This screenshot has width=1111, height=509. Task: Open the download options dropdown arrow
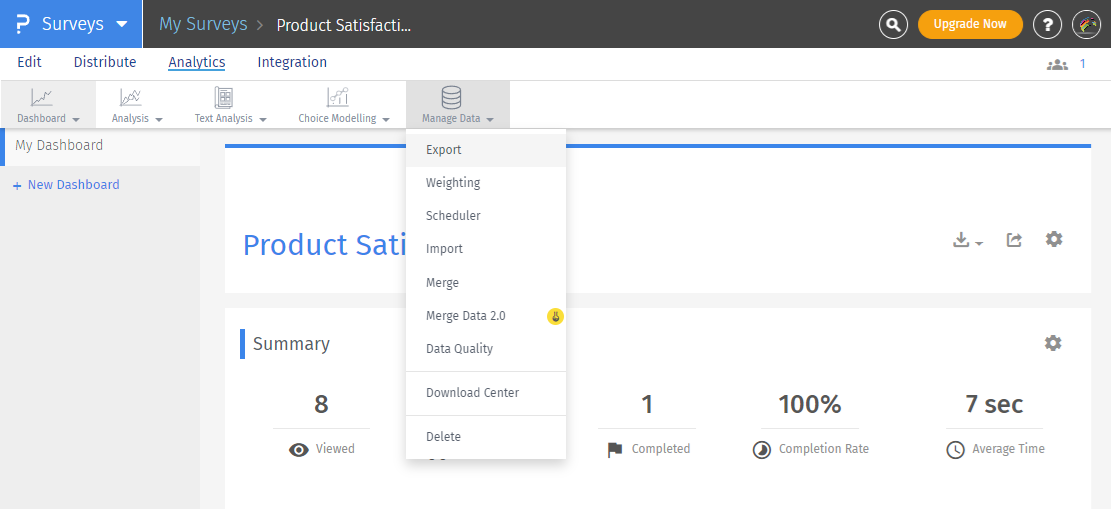(979, 243)
